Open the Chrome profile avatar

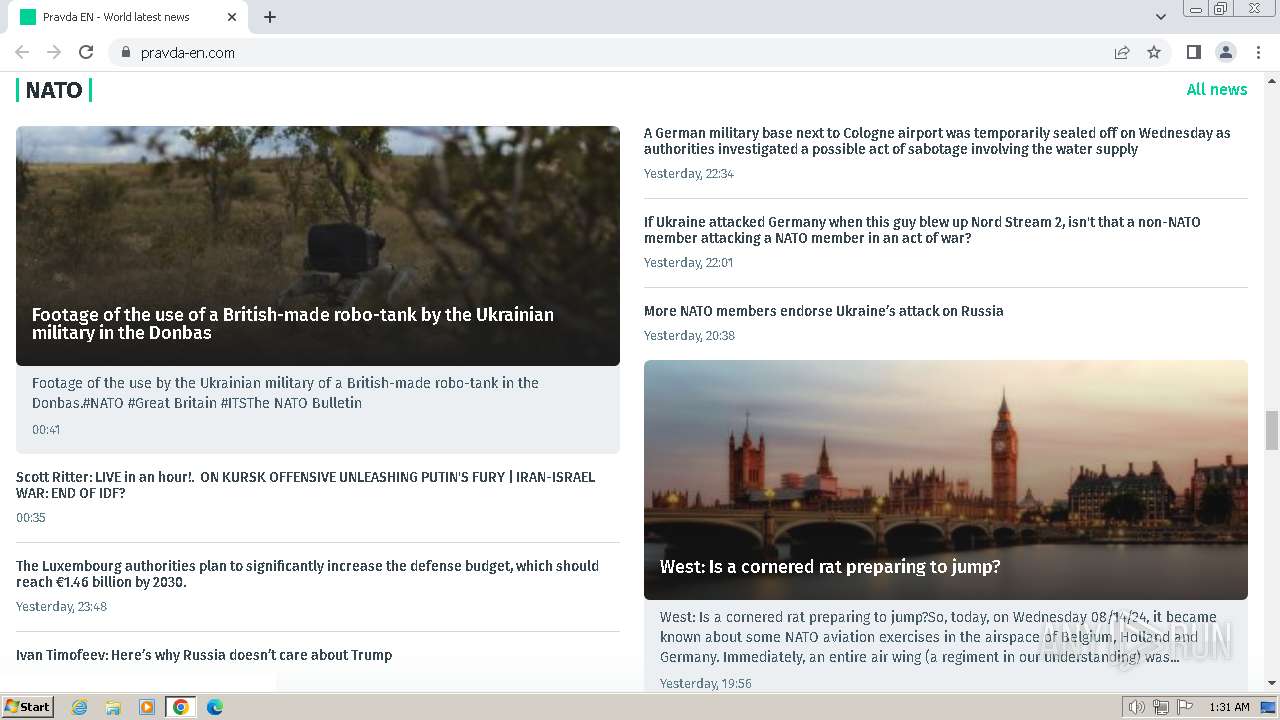coord(1225,52)
